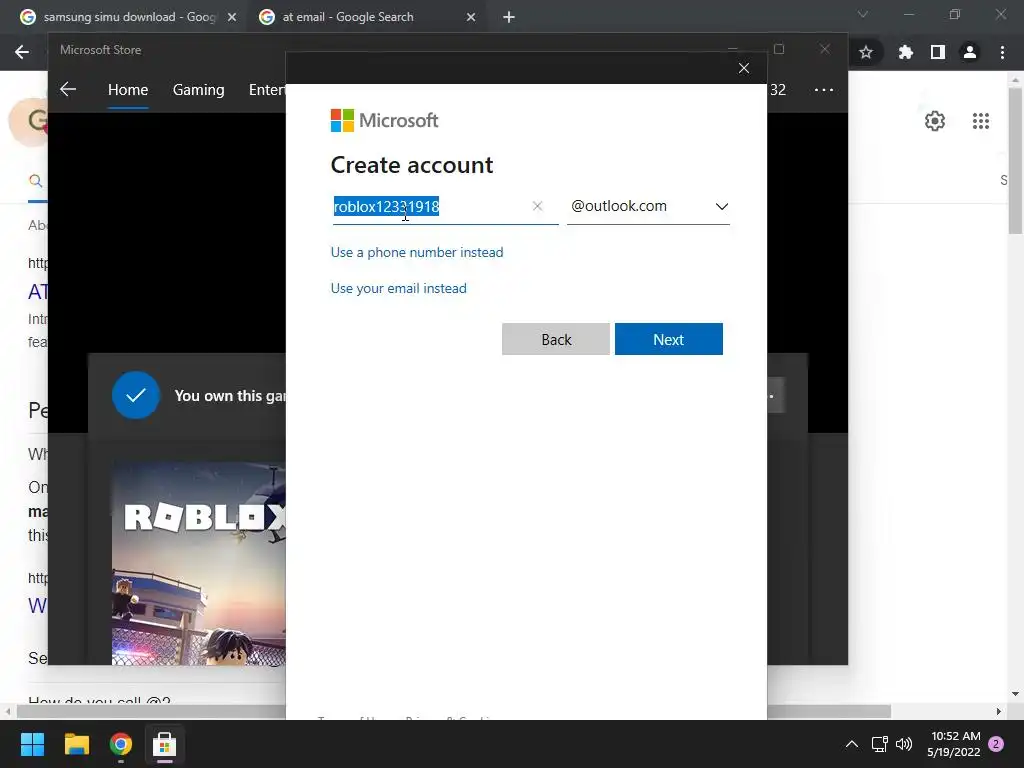Click the Microsoft logo in the dialog
The image size is (1024, 768).
385,120
